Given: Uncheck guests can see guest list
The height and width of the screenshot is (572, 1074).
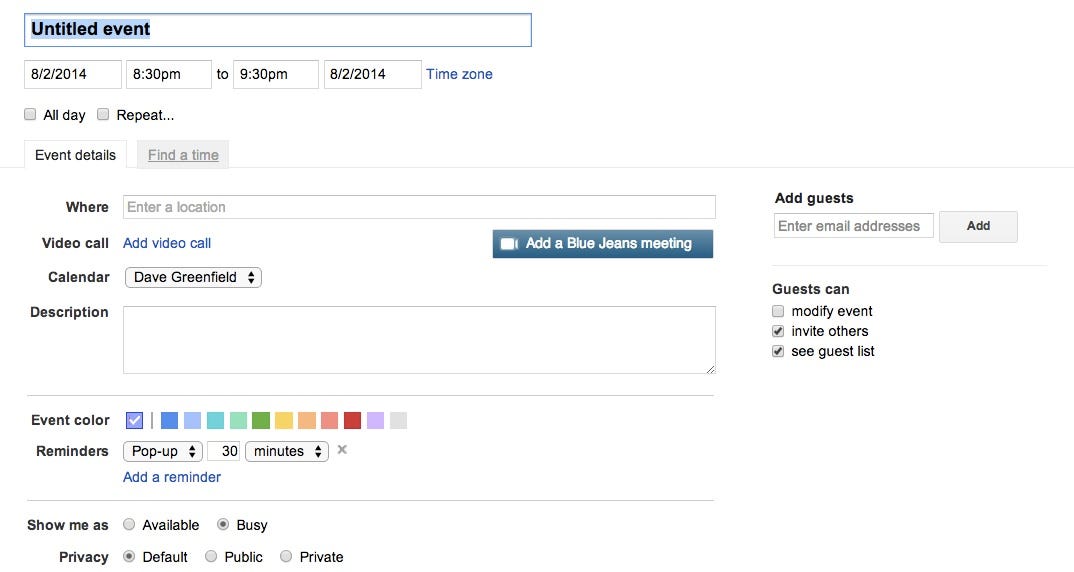Looking at the screenshot, I should [778, 351].
